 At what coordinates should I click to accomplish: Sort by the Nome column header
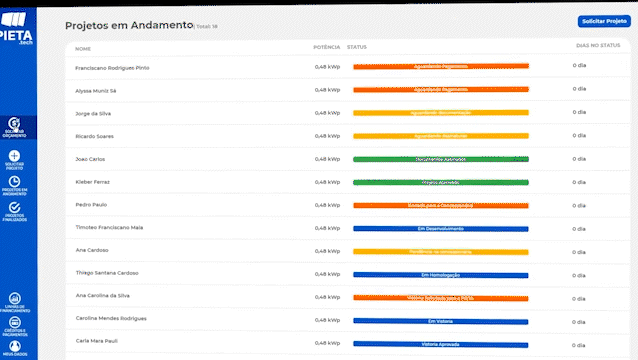pos(83,49)
